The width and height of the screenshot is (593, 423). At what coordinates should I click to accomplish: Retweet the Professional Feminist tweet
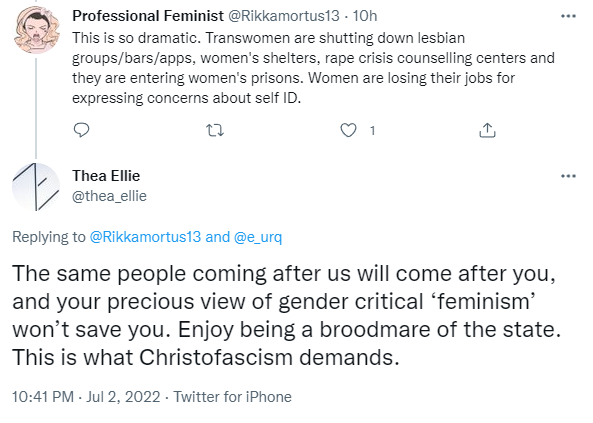click(x=215, y=131)
